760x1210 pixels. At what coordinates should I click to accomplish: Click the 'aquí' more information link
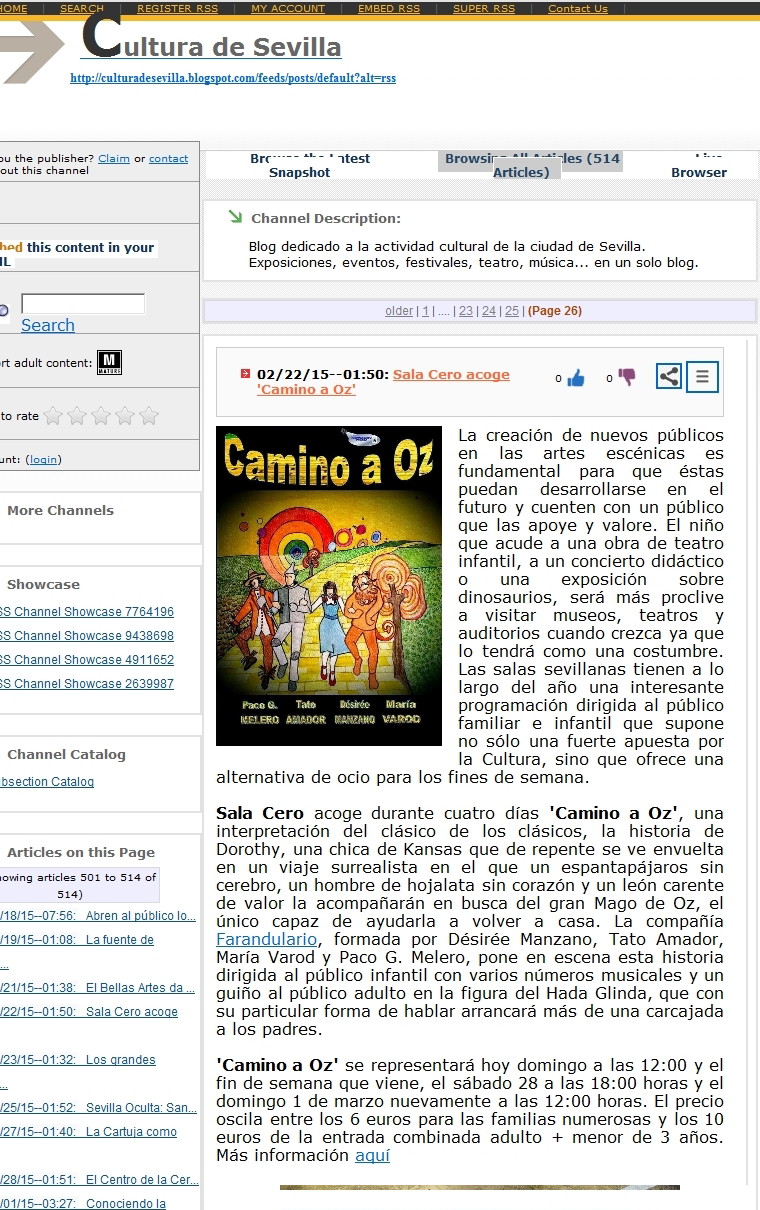point(372,1155)
